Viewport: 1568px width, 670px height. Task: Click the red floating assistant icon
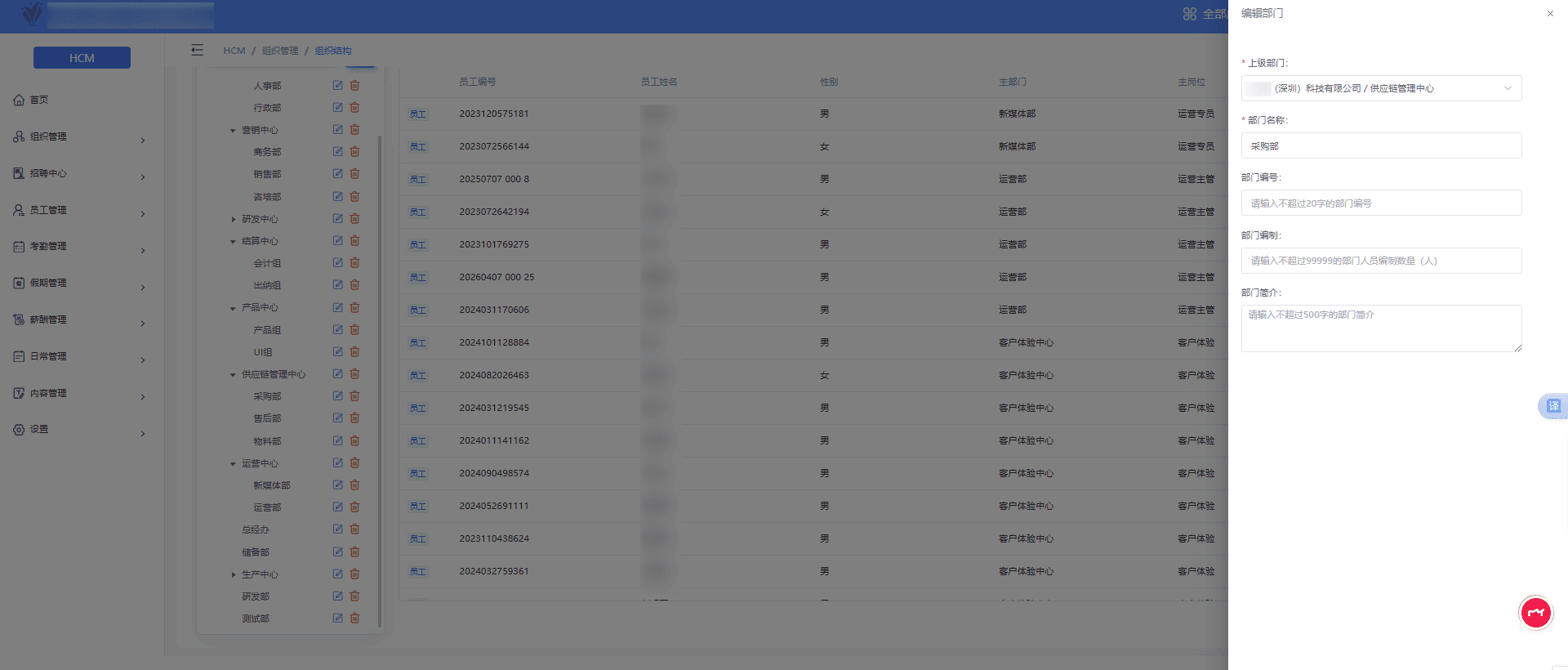[1535, 613]
